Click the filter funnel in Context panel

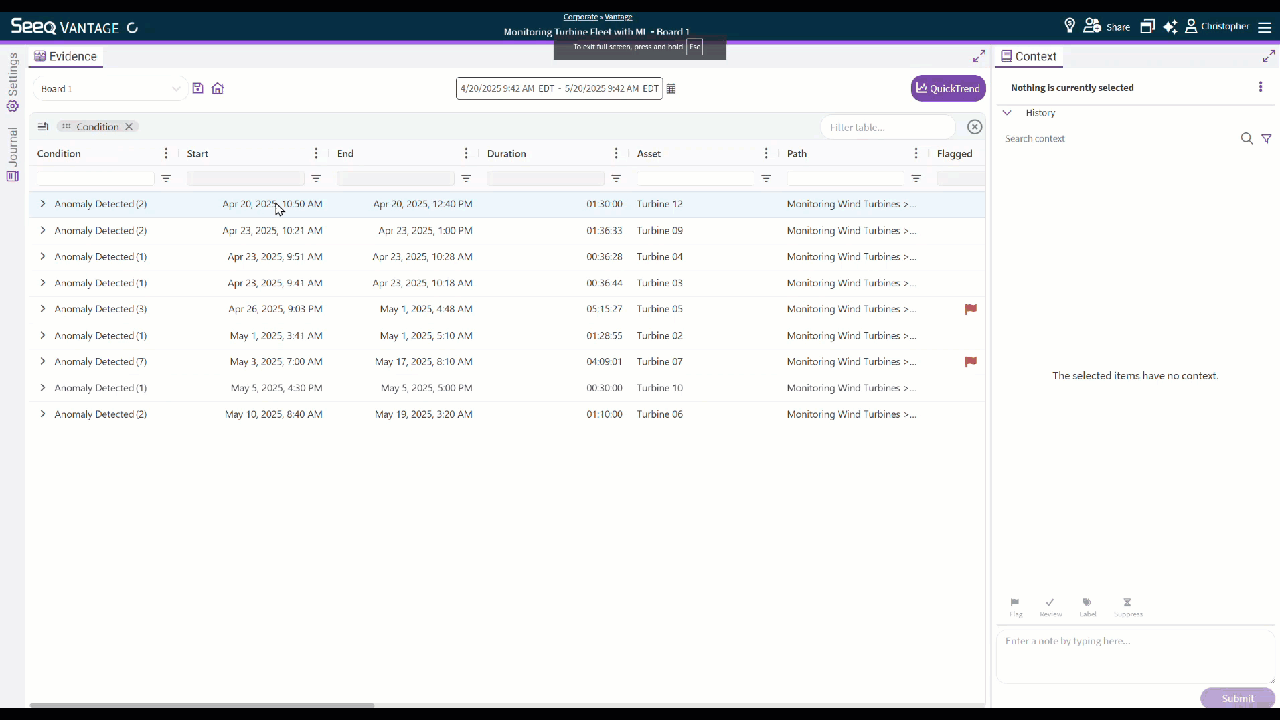click(1266, 139)
